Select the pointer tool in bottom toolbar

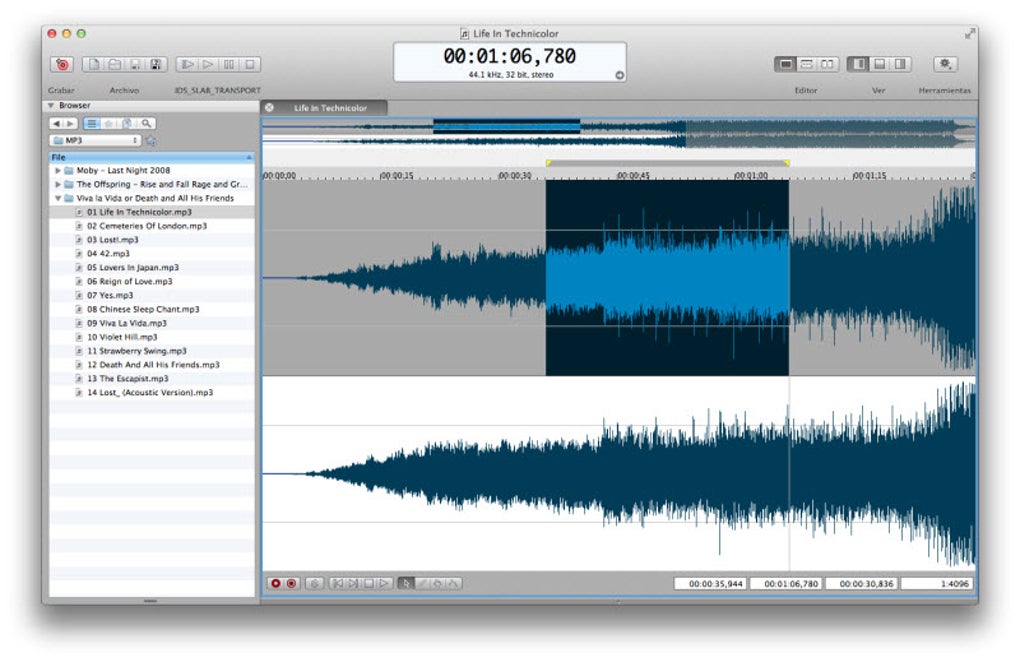coord(406,583)
